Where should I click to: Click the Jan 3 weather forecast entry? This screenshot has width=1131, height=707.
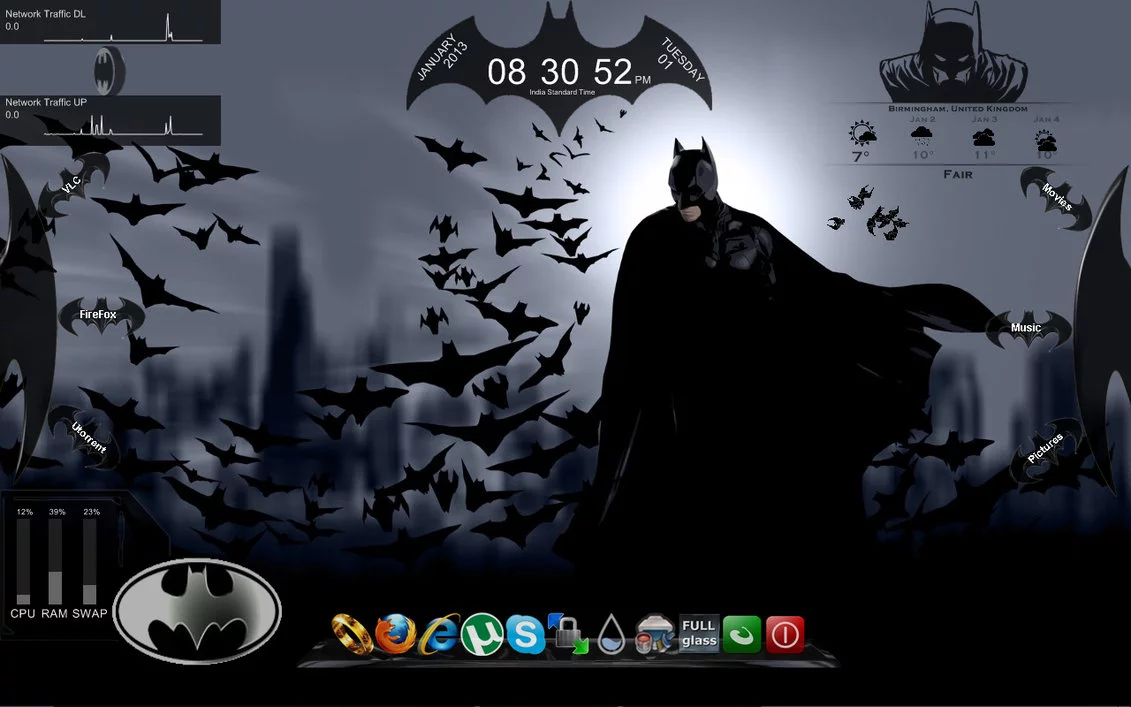pyautogui.click(x=983, y=137)
